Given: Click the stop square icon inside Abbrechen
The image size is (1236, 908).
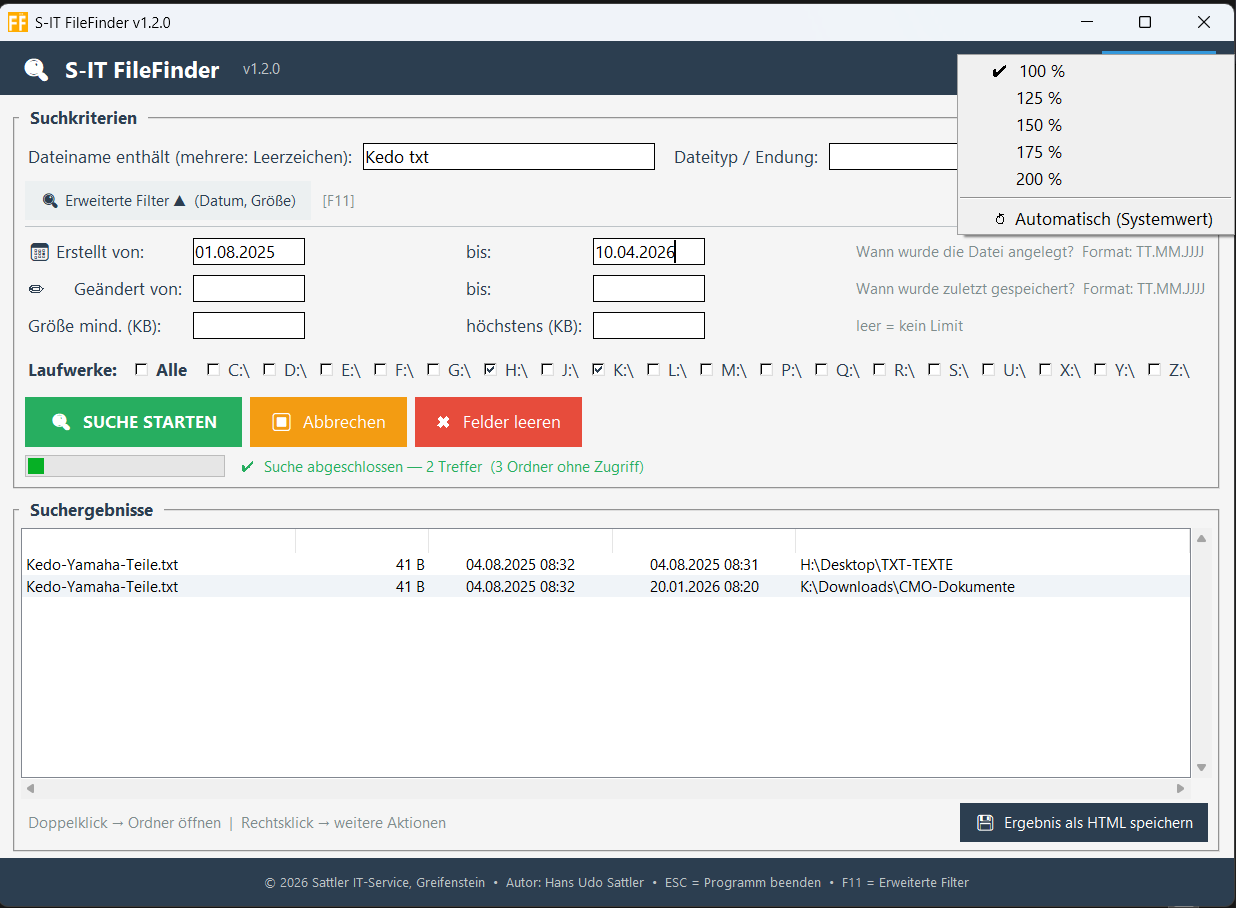Looking at the screenshot, I should [283, 422].
